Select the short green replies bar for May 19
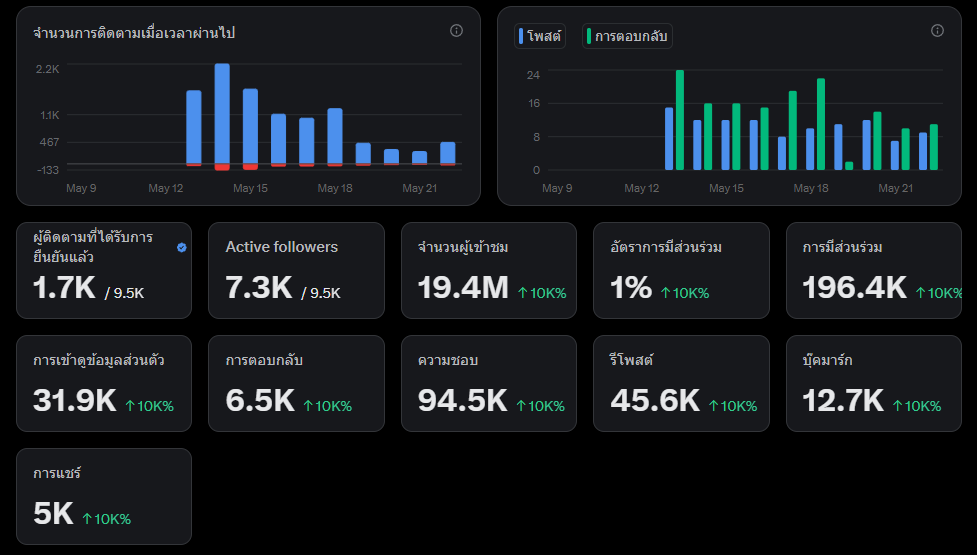The width and height of the screenshot is (977, 555). tap(849, 166)
